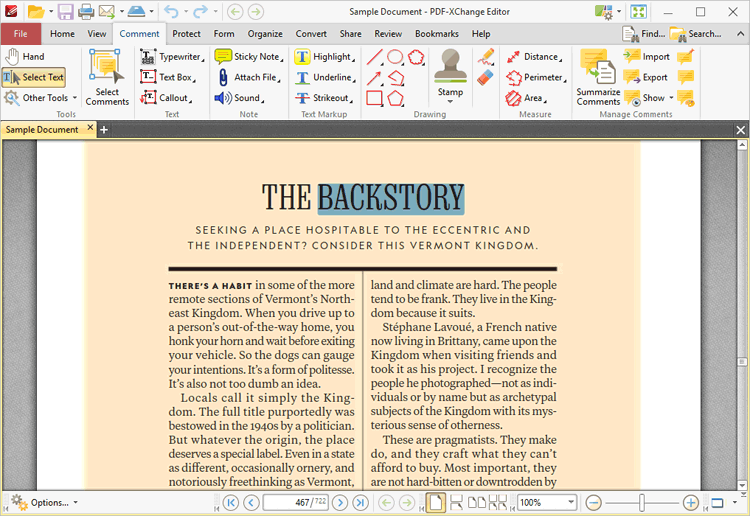Select the Rectangle drawing tool
750x516 pixels.
point(375,98)
